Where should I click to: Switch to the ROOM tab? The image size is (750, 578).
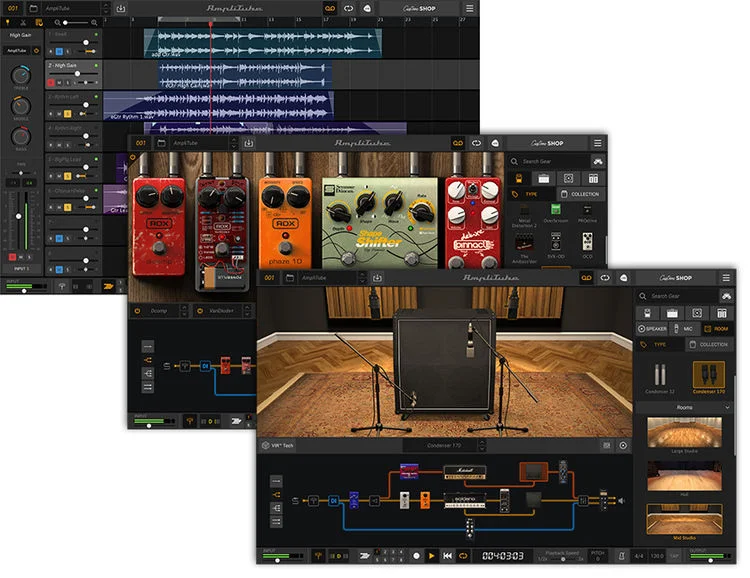click(717, 329)
